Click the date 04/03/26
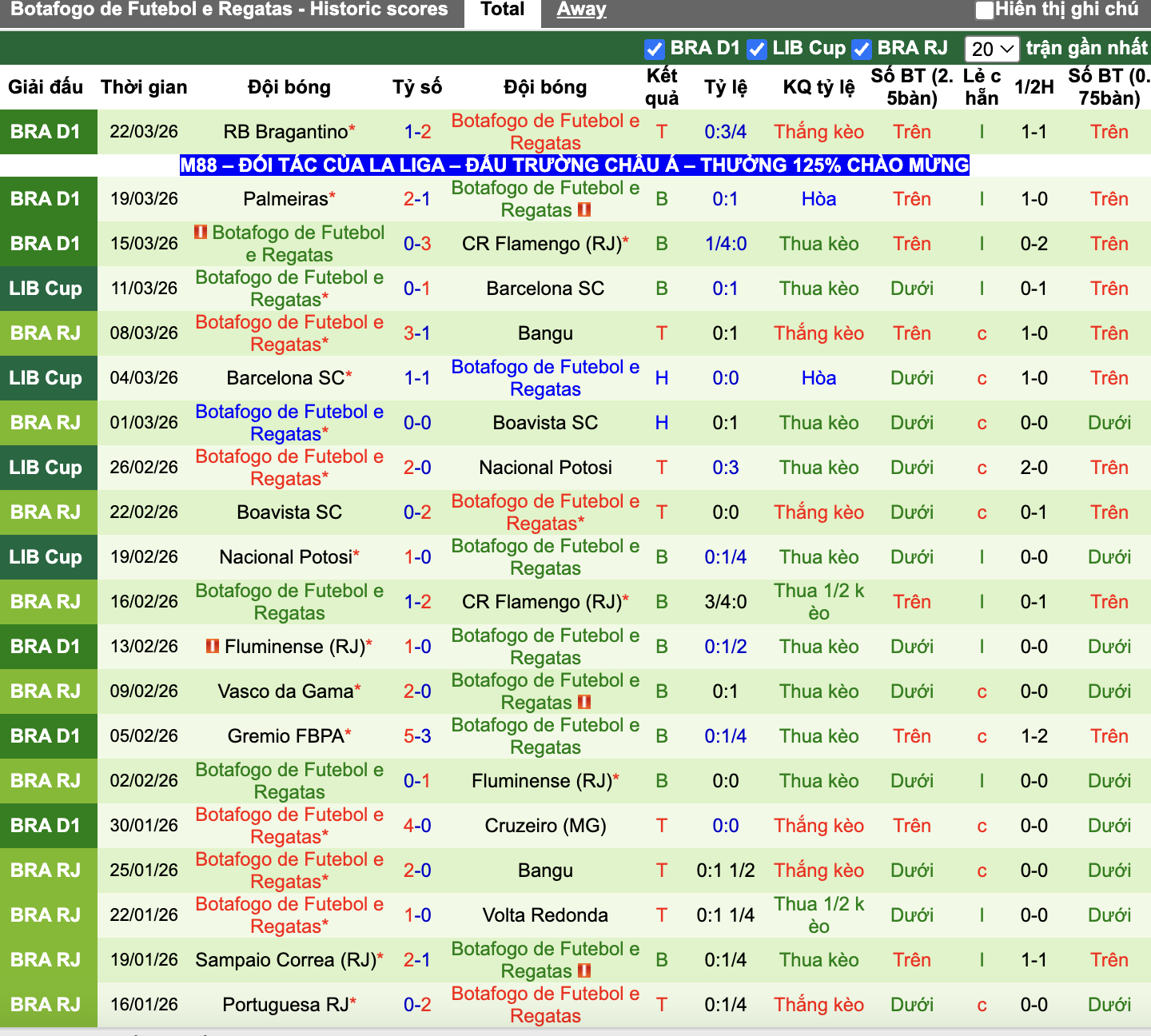The image size is (1151, 1036). 144,378
